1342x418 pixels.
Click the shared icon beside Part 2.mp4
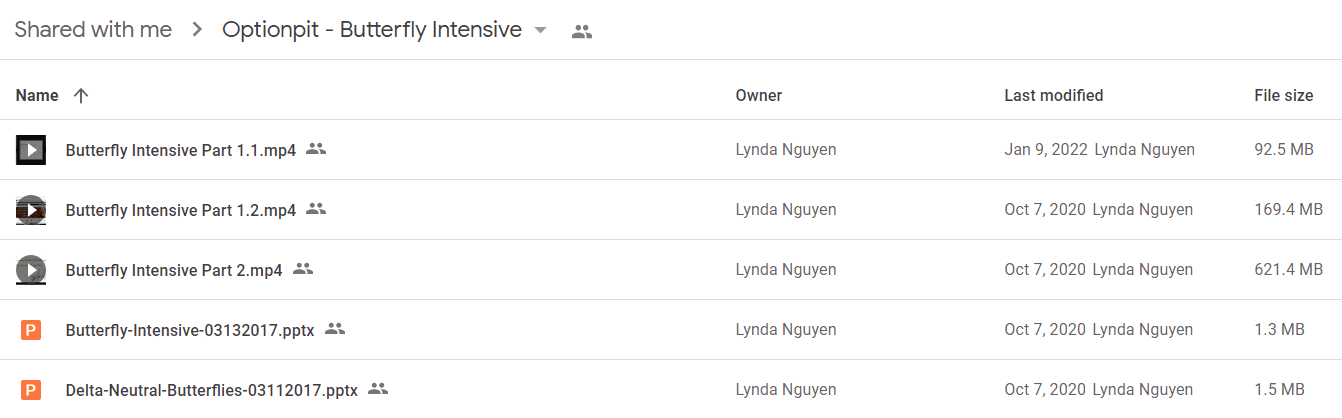(303, 269)
